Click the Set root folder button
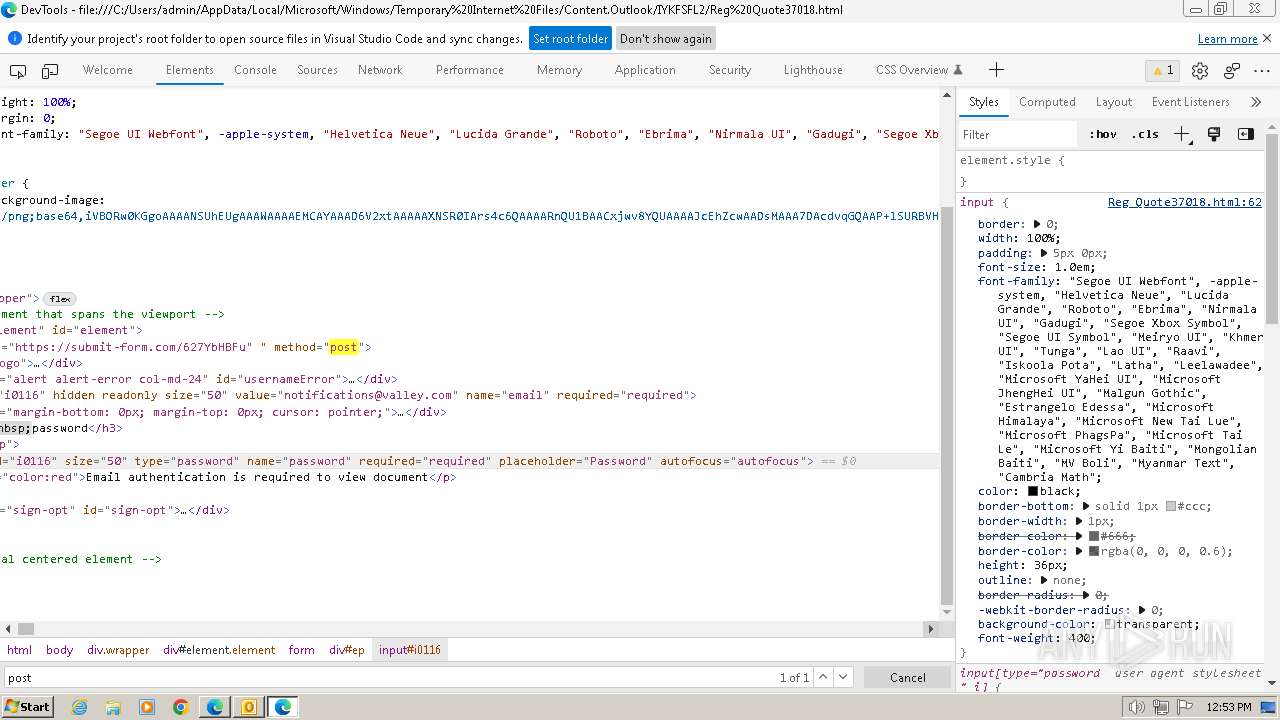The height and width of the screenshot is (720, 1280). [570, 39]
